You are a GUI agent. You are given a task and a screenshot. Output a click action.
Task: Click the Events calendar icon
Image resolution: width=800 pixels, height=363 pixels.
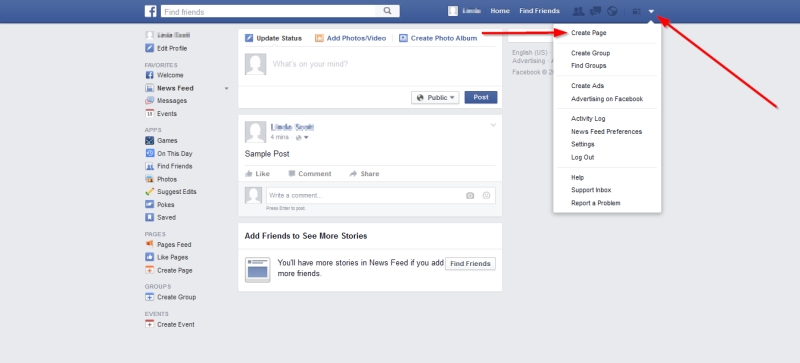pyautogui.click(x=149, y=113)
